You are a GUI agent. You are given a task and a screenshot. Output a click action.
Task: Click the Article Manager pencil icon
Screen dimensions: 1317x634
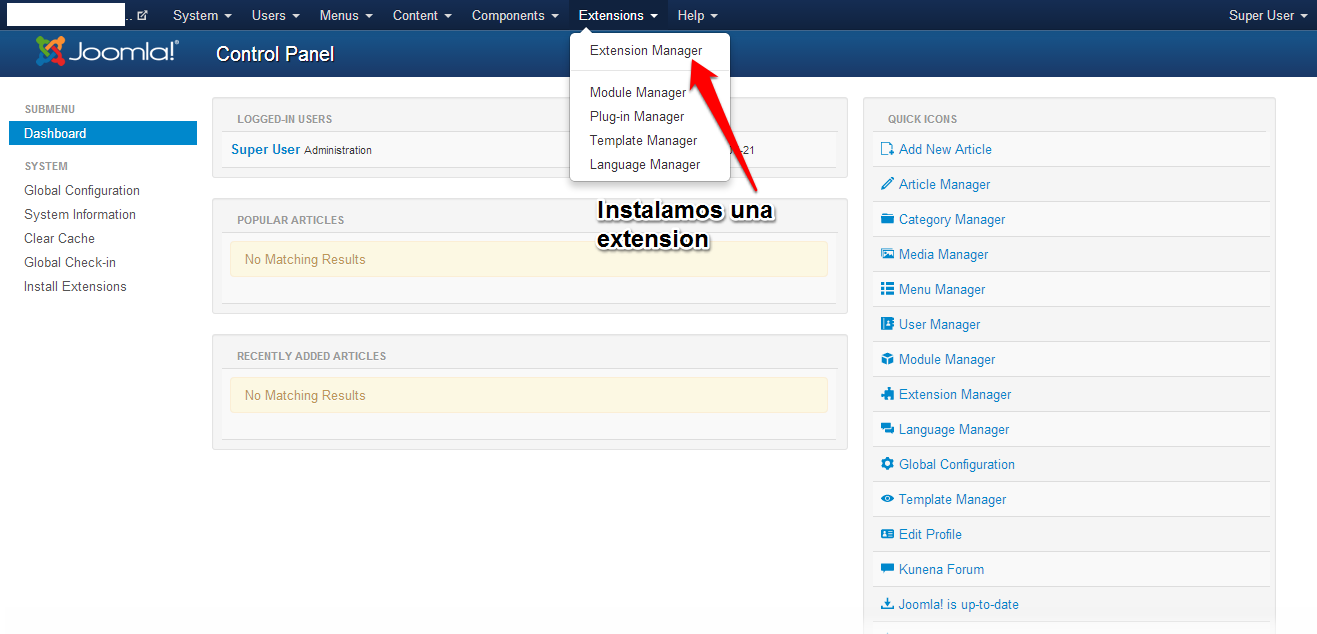point(887,184)
